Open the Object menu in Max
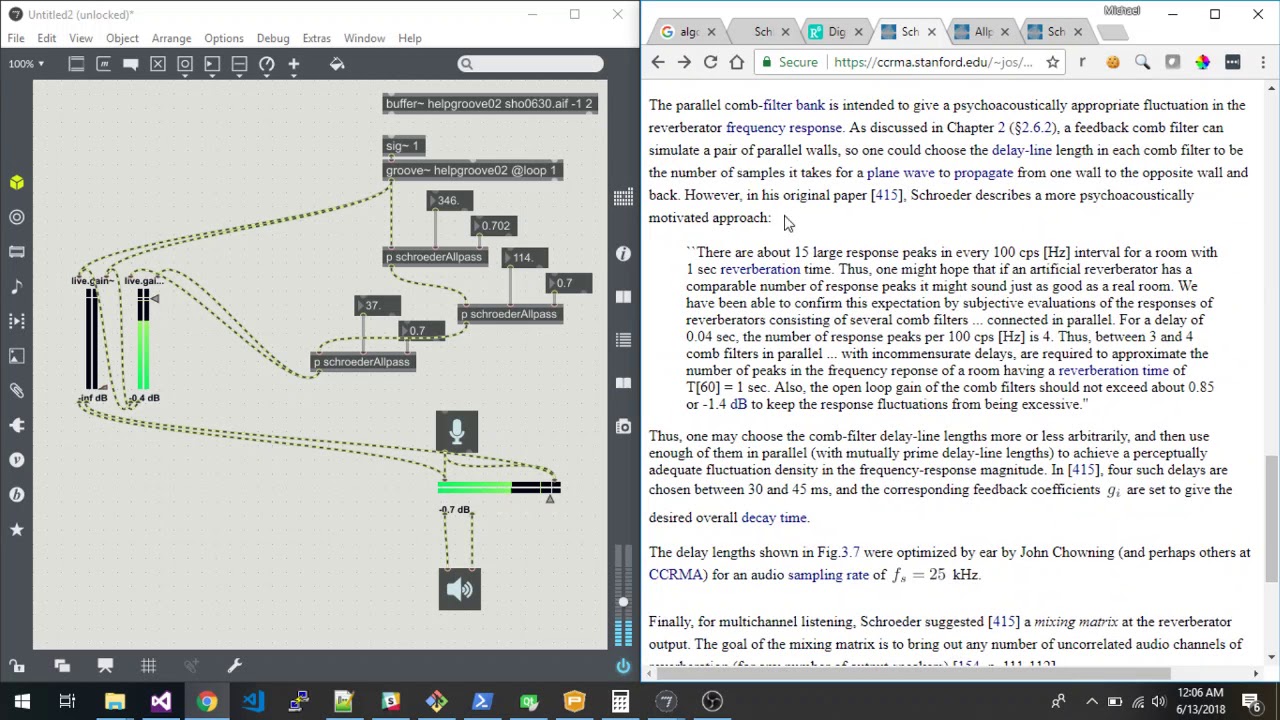 point(122,38)
